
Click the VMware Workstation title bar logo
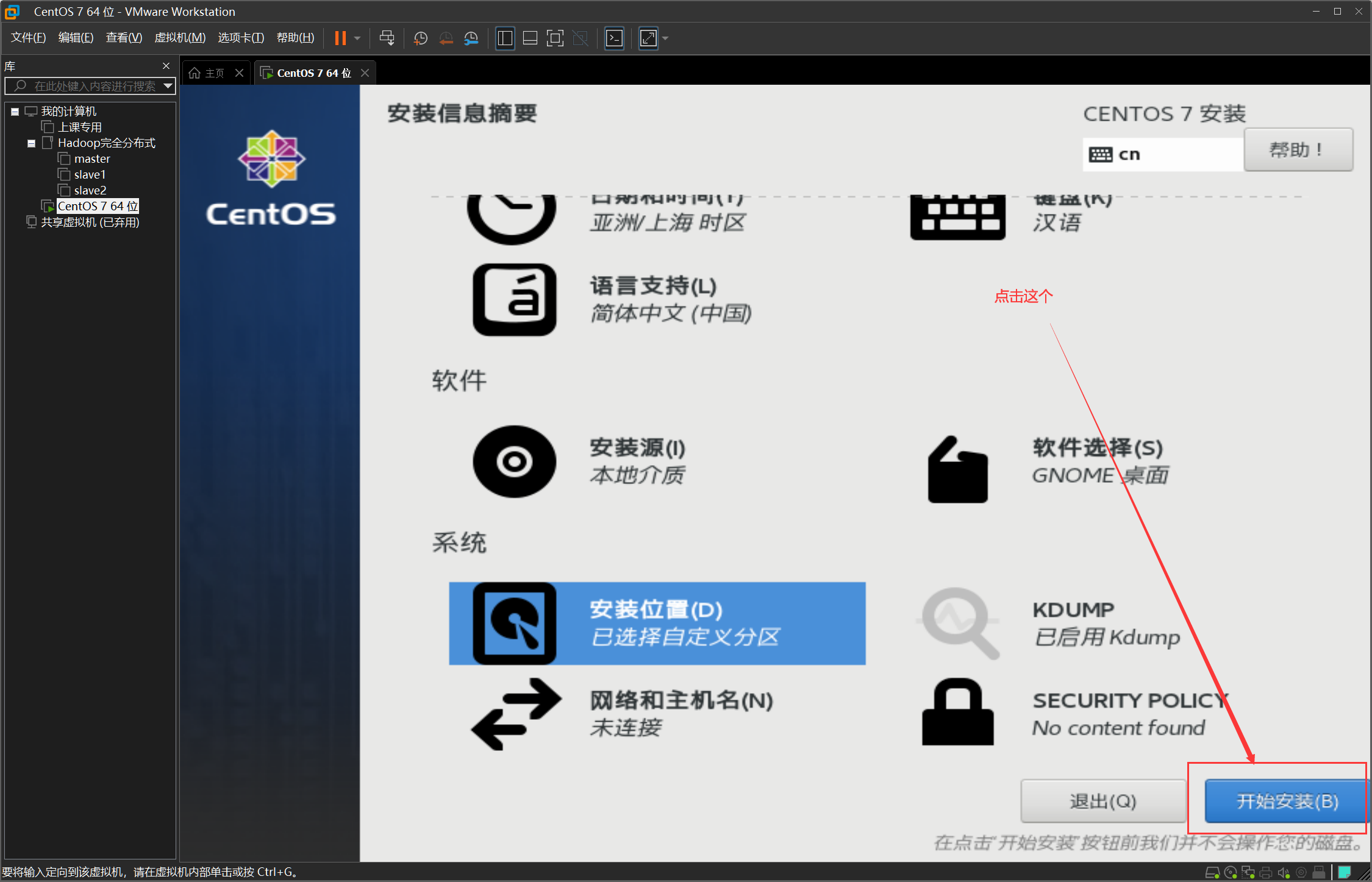tap(12, 12)
